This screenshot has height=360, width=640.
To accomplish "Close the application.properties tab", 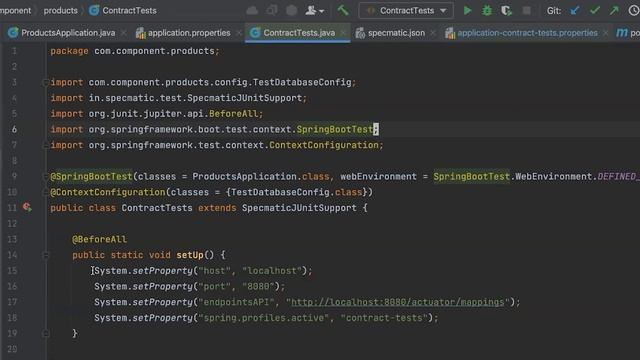I will click(x=239, y=33).
